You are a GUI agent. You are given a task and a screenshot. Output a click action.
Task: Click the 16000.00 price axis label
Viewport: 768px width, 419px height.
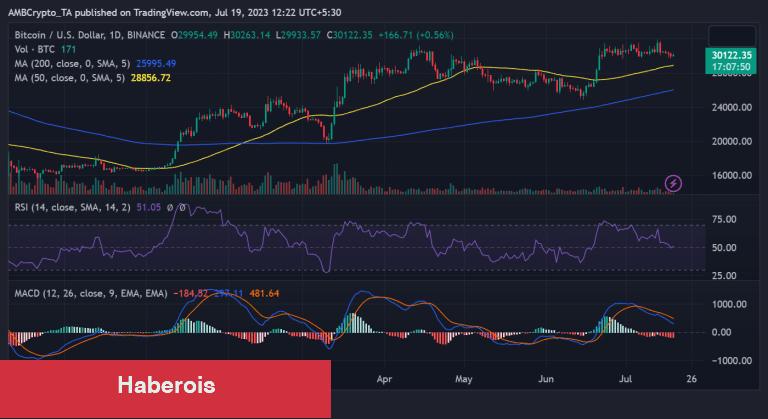[731, 175]
